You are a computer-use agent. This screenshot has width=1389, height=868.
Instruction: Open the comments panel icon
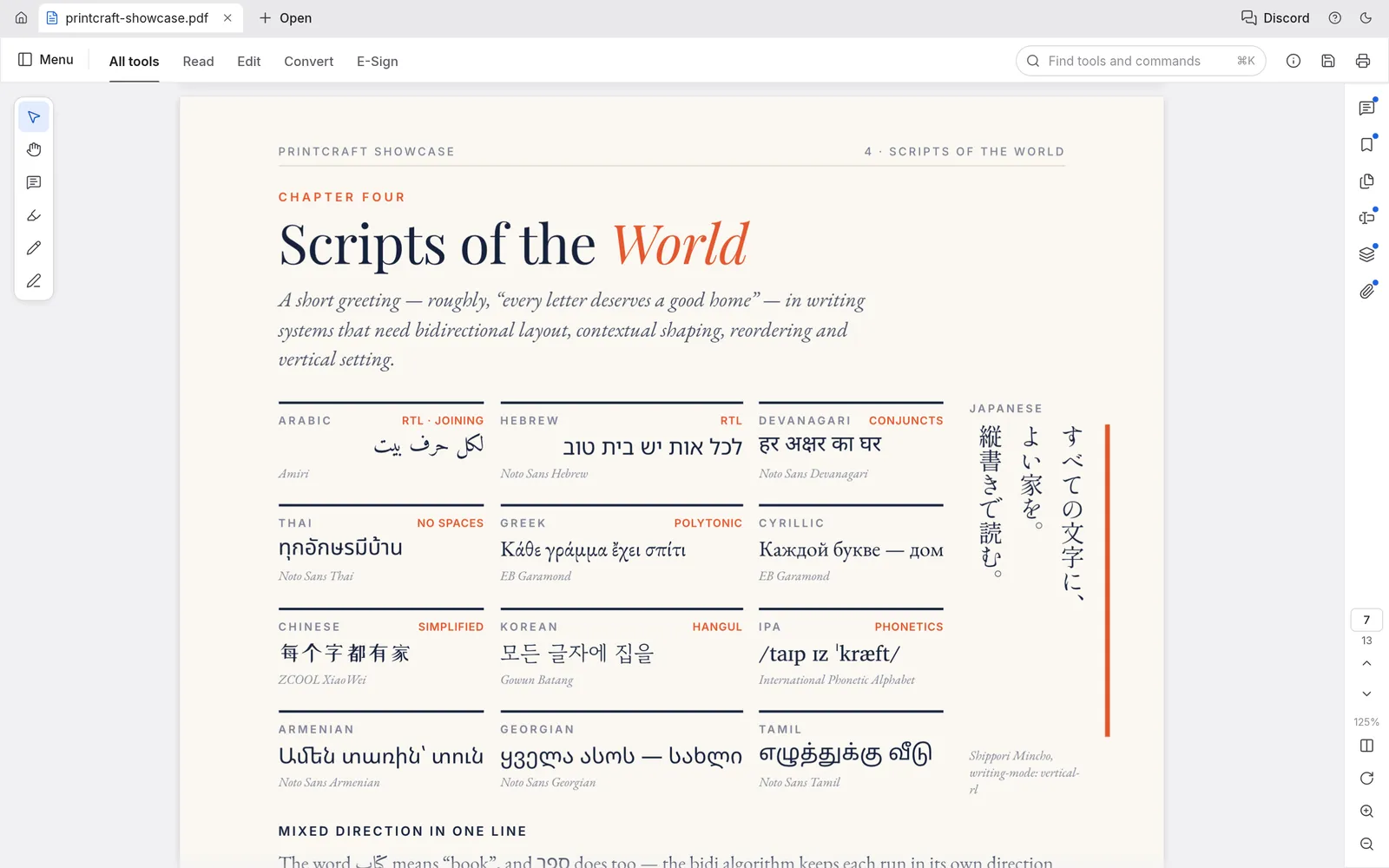[1366, 108]
